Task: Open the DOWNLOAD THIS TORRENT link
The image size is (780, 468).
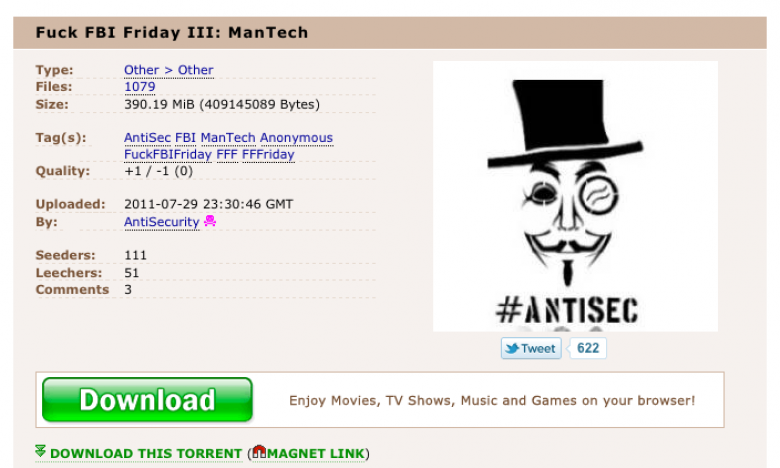Action: (x=146, y=454)
